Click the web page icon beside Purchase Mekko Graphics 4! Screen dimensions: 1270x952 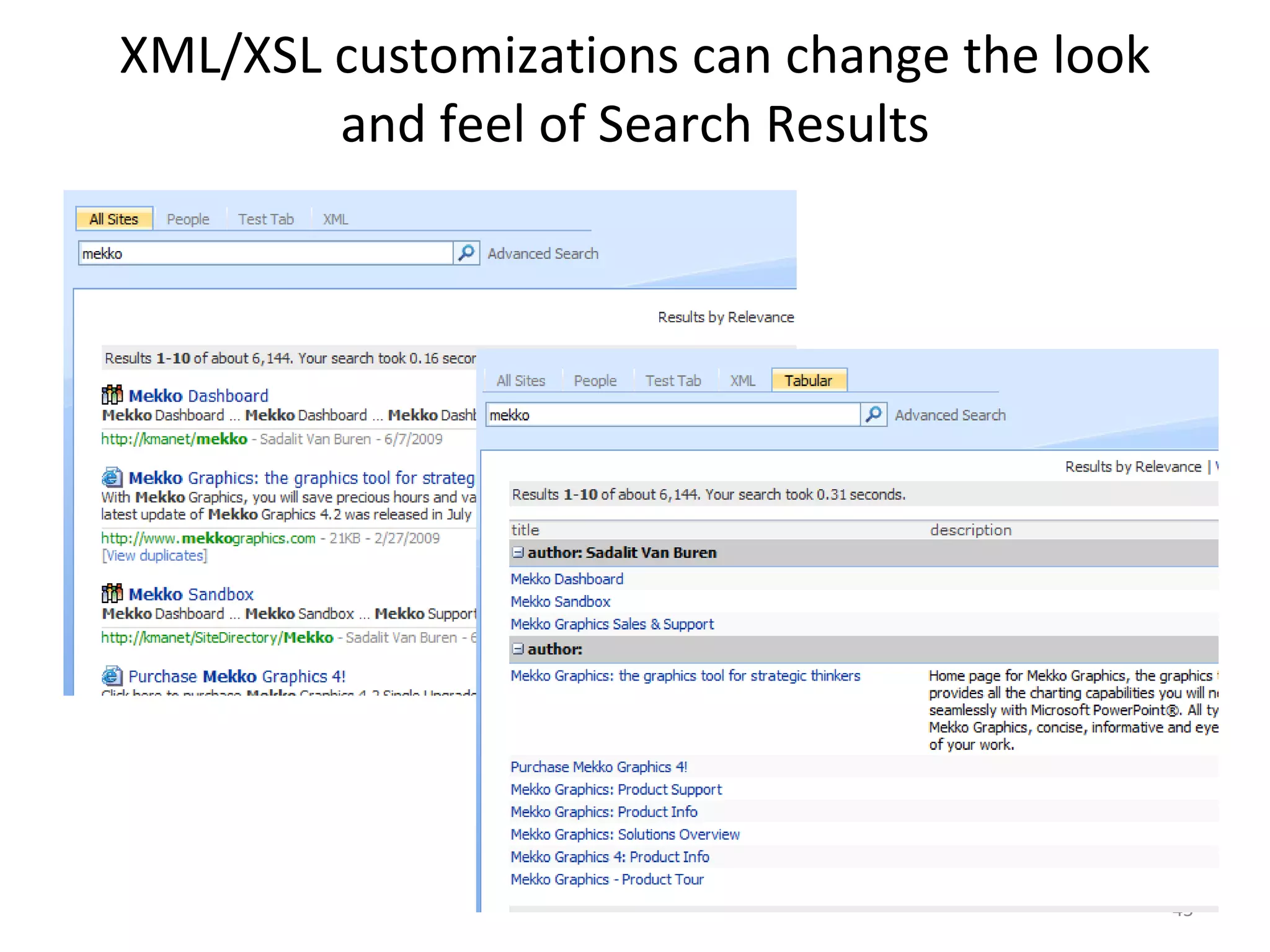coord(112,675)
